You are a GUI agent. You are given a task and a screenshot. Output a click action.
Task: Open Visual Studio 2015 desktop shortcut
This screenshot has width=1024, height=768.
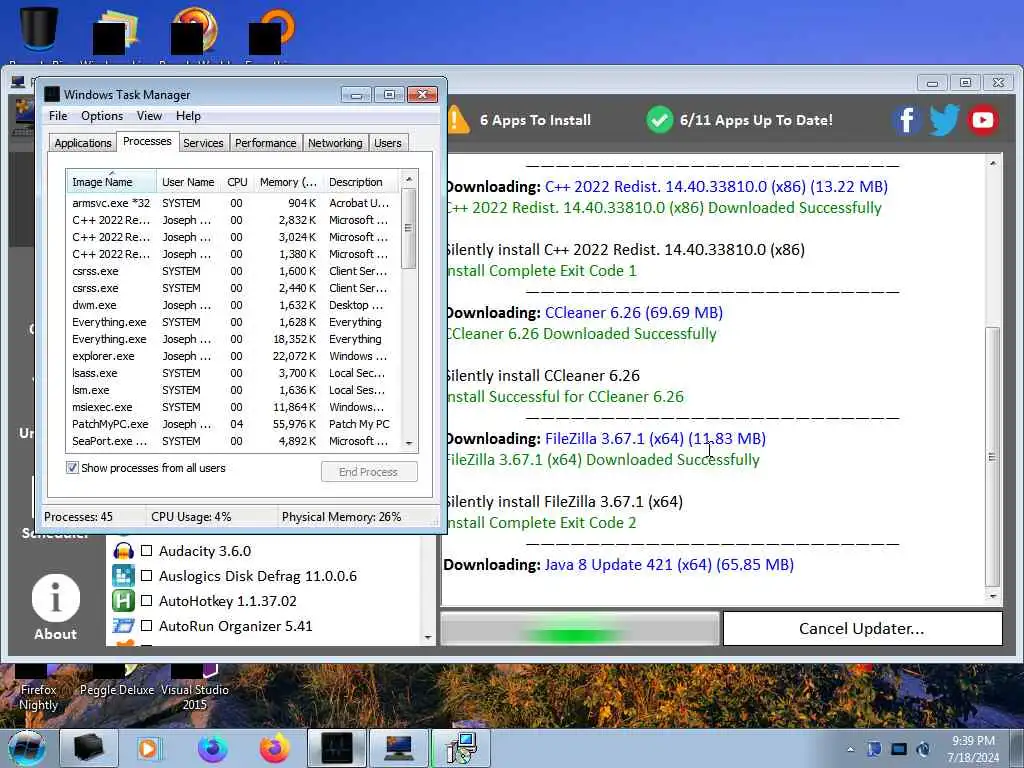point(195,688)
